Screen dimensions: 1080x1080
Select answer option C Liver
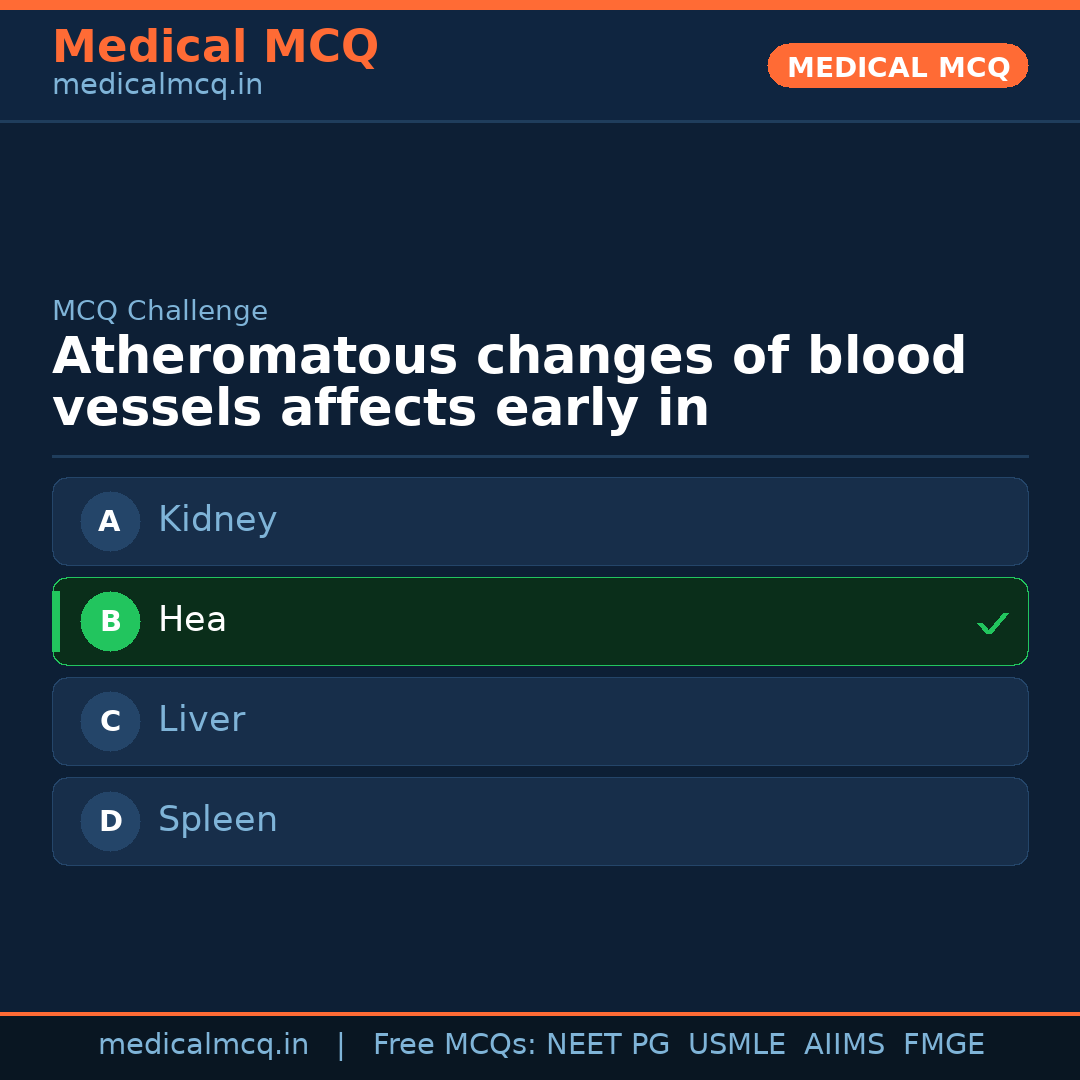pos(540,721)
